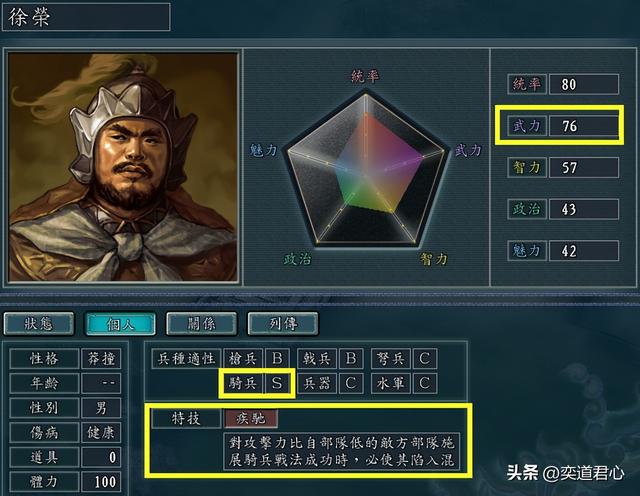Click the 體力 value 100
Image resolution: width=640 pixels, height=496 pixels.
coord(101,481)
